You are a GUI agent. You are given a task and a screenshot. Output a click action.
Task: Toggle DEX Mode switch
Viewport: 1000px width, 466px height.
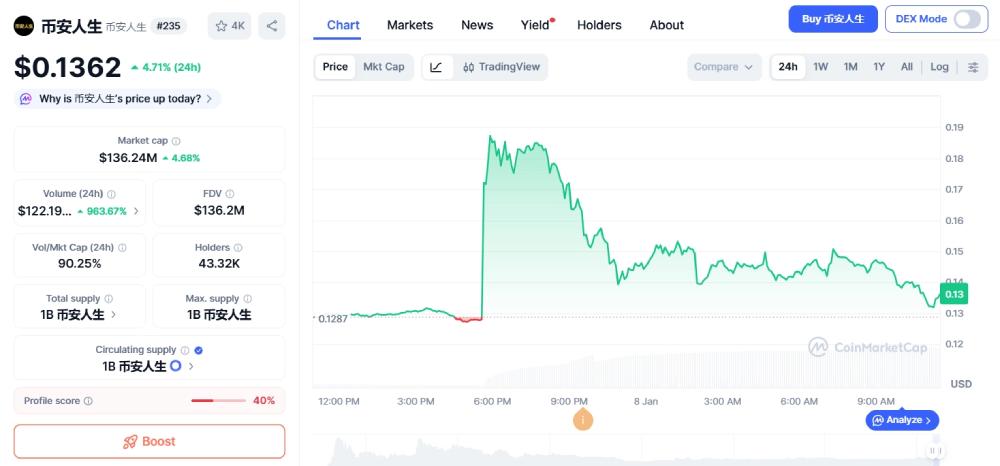[x=966, y=19]
